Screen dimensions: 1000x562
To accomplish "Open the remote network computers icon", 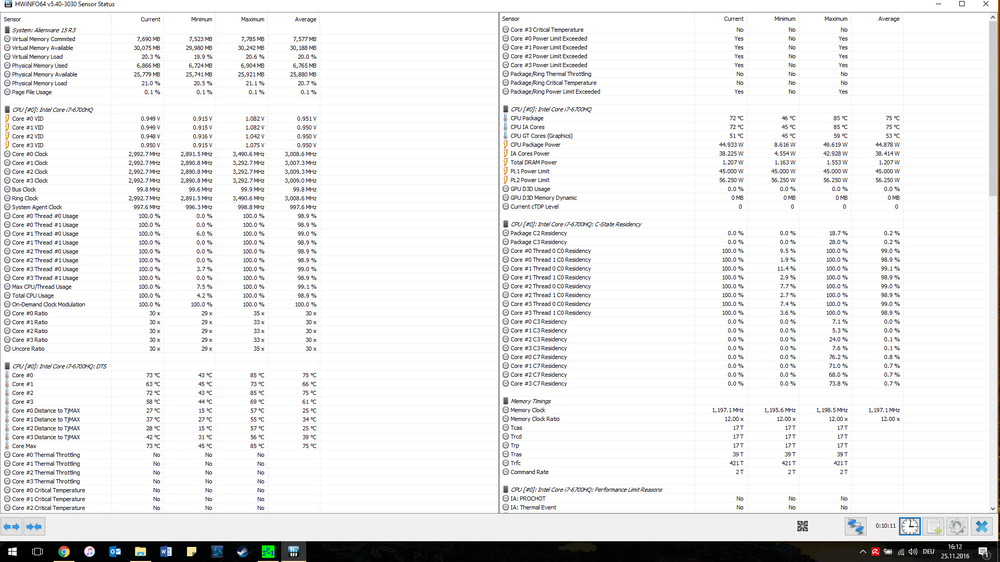I will [x=855, y=526].
